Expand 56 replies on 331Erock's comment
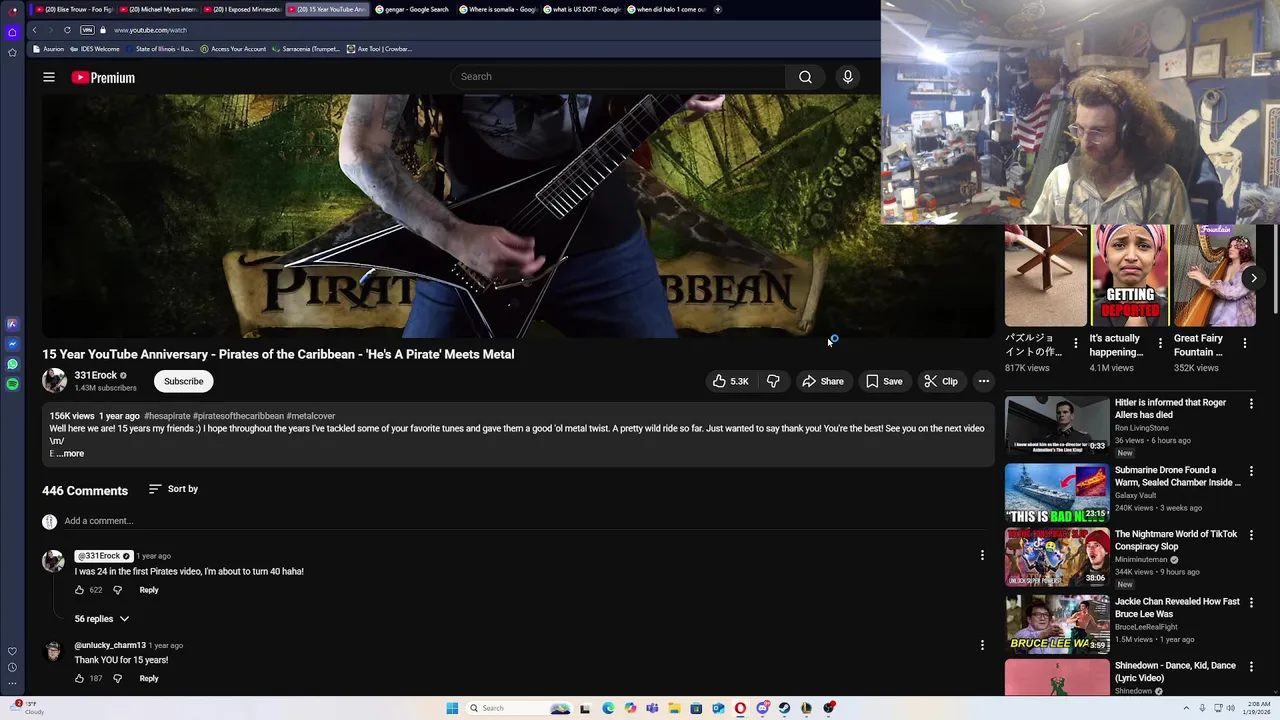This screenshot has width=1280, height=720. coord(102,619)
